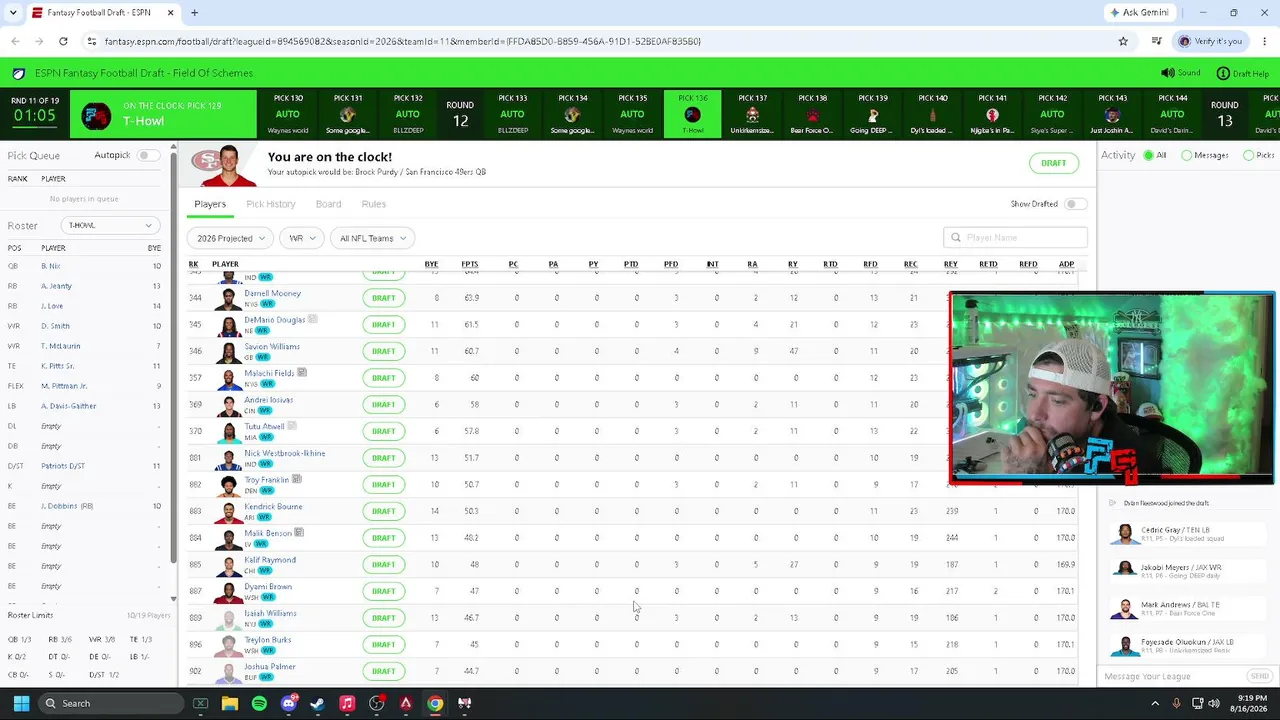This screenshot has width=1280, height=720.
Task: Click the SEND message button
Action: (1259, 676)
